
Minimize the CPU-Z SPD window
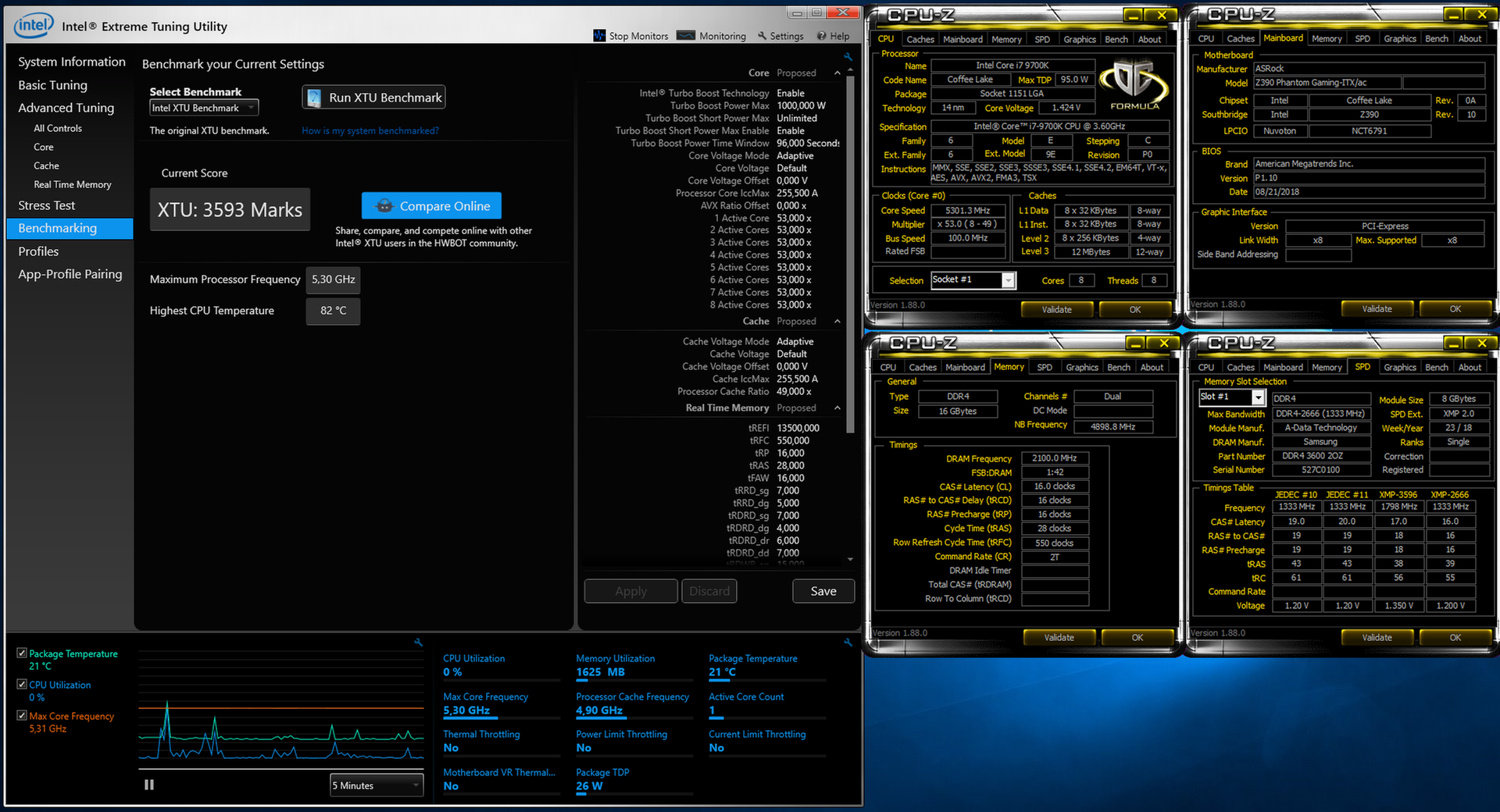click(1454, 343)
